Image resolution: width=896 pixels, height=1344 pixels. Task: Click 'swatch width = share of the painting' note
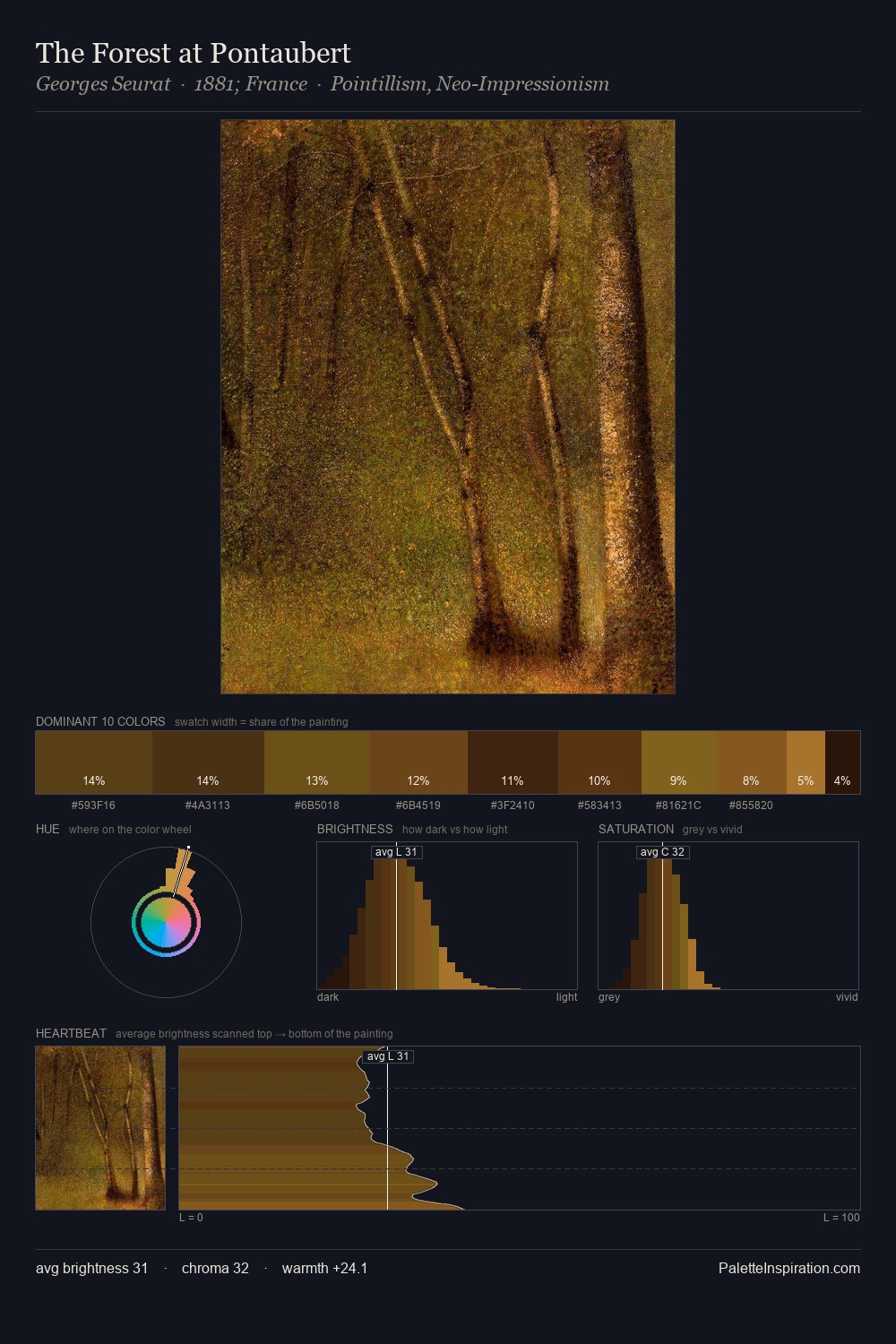[261, 722]
